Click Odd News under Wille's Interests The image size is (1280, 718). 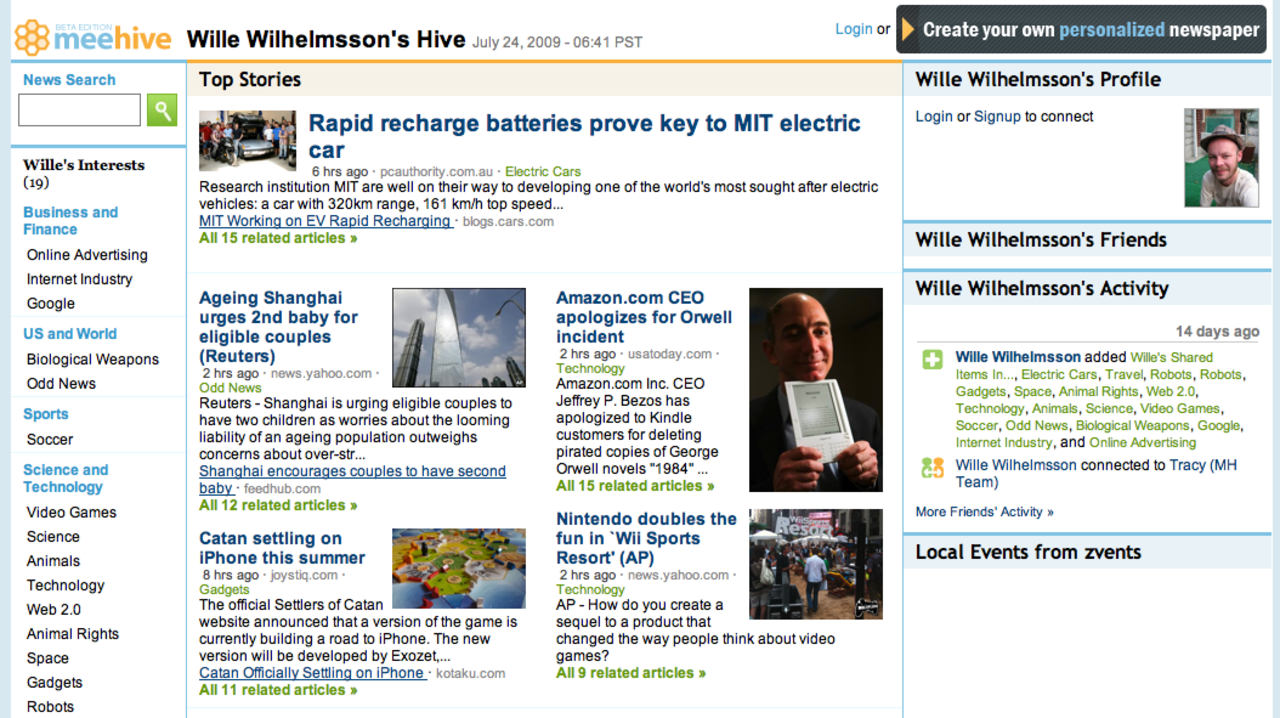(60, 383)
